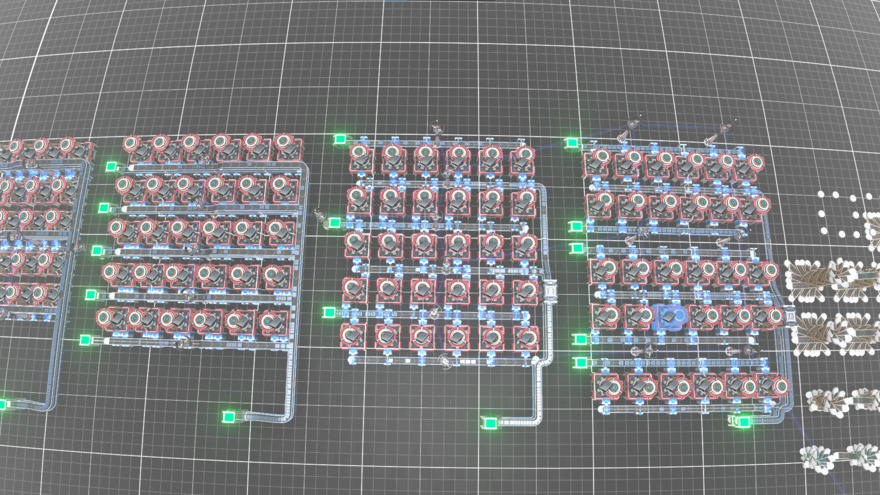
Task: Click lowest green marker left of second block
Action: coord(85,340)
